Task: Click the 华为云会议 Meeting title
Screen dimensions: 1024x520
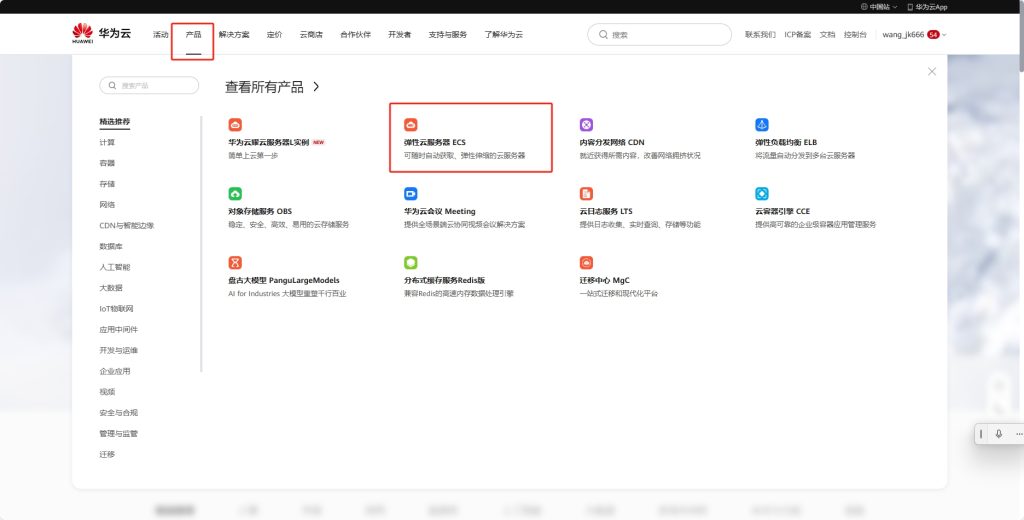Action: [x=440, y=212]
